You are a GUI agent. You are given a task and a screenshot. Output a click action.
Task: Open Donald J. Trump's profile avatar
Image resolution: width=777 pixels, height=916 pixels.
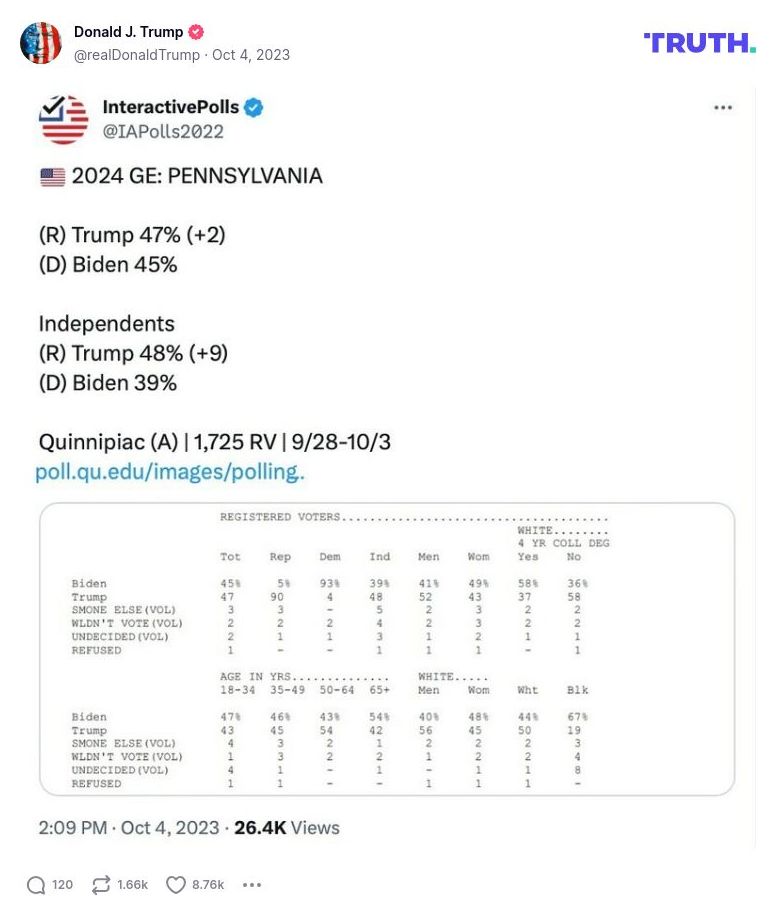pyautogui.click(x=41, y=43)
